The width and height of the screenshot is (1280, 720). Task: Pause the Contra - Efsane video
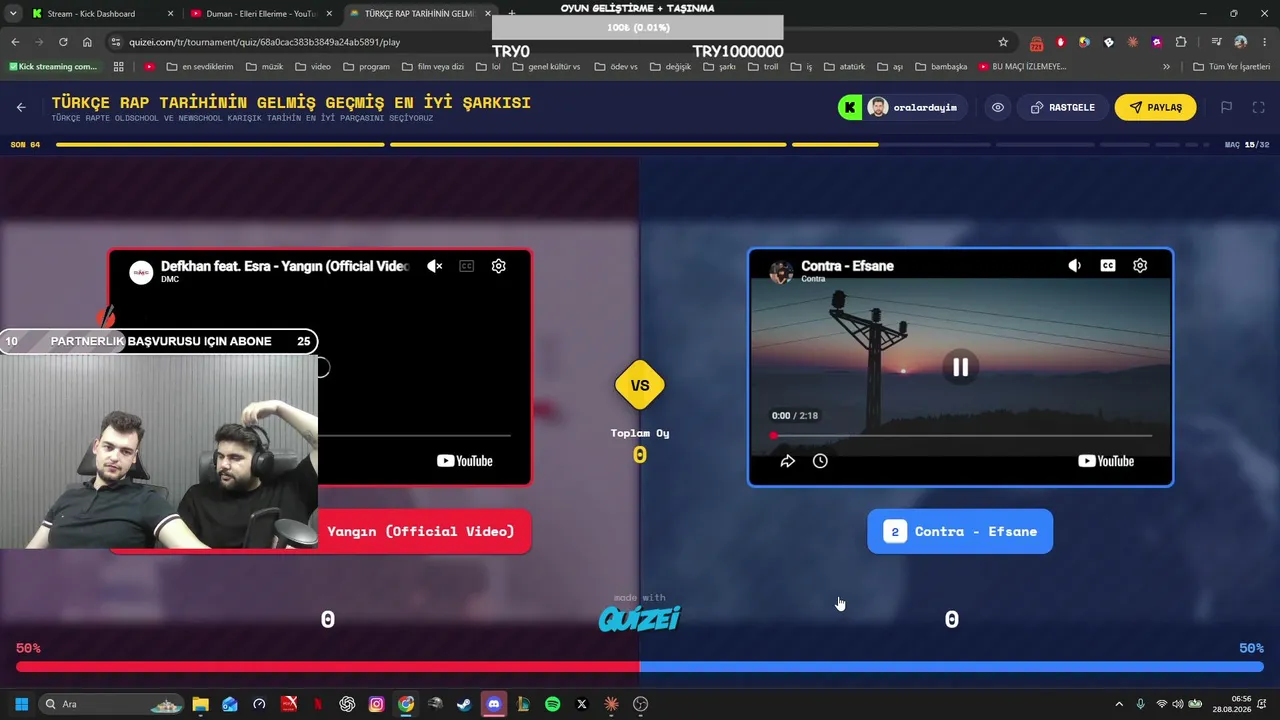[x=960, y=367]
